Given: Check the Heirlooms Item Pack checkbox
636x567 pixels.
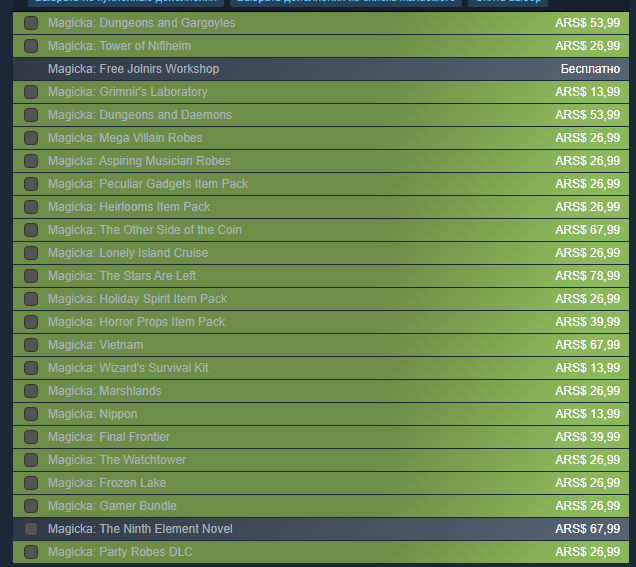Looking at the screenshot, I should pos(31,207).
